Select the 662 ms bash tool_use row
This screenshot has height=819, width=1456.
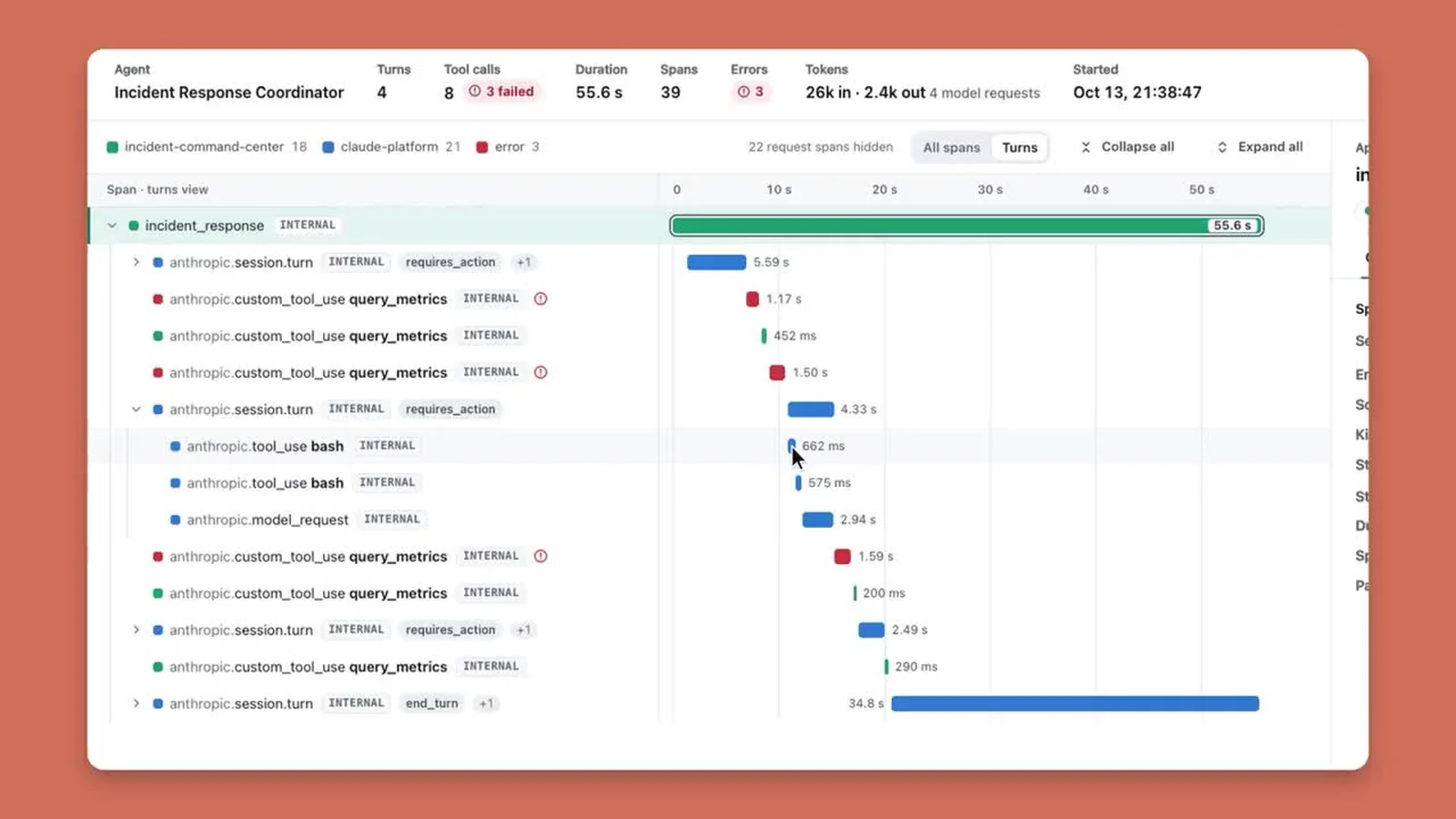click(709, 446)
